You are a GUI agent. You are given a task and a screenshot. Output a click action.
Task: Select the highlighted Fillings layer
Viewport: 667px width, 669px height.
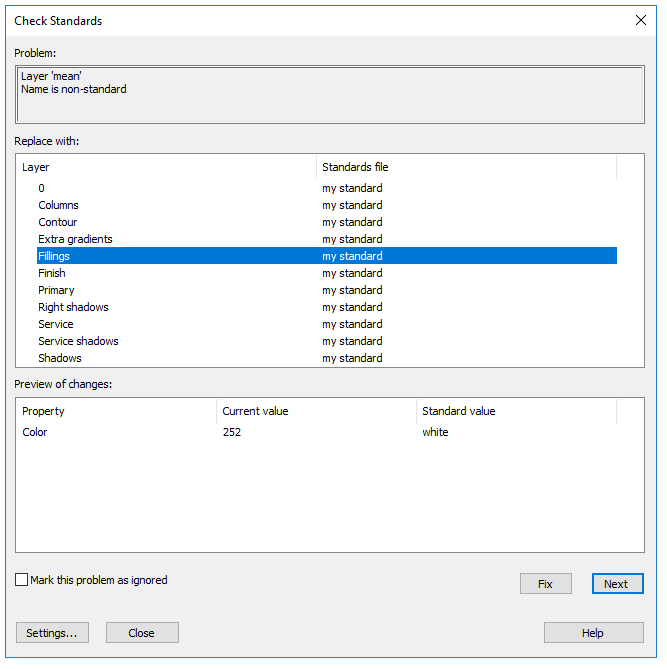[x=54, y=256]
